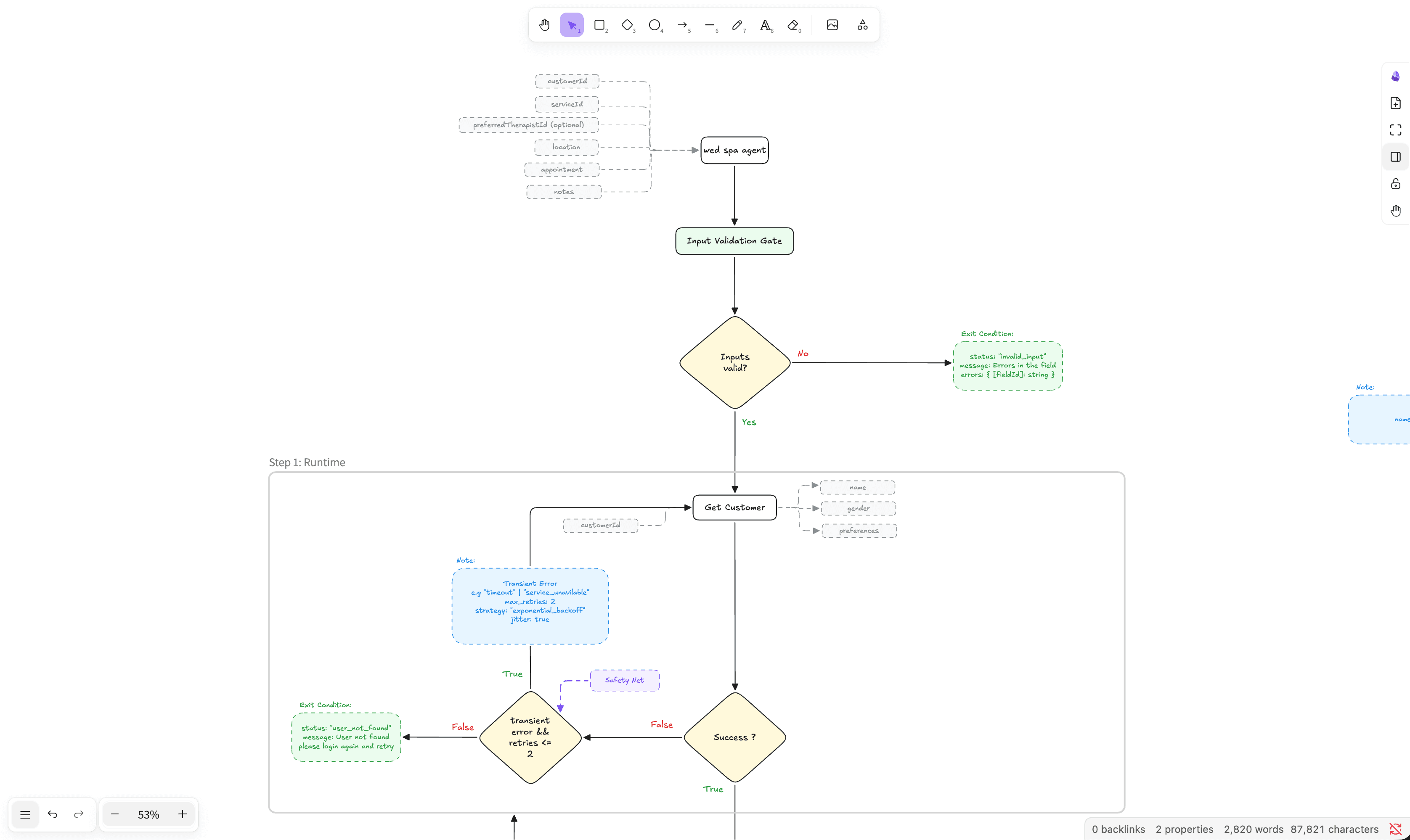Pick the Ellipse shape tool
The width and height of the screenshot is (1410, 840).
point(655,25)
